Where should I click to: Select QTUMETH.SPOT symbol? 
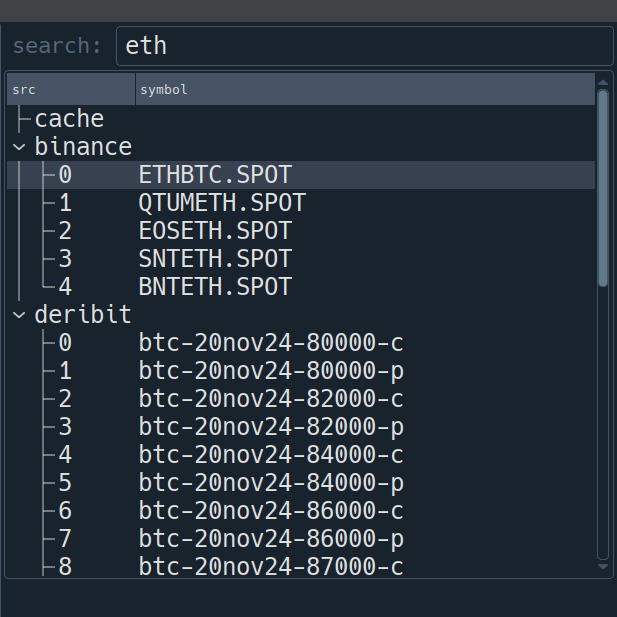tap(222, 203)
